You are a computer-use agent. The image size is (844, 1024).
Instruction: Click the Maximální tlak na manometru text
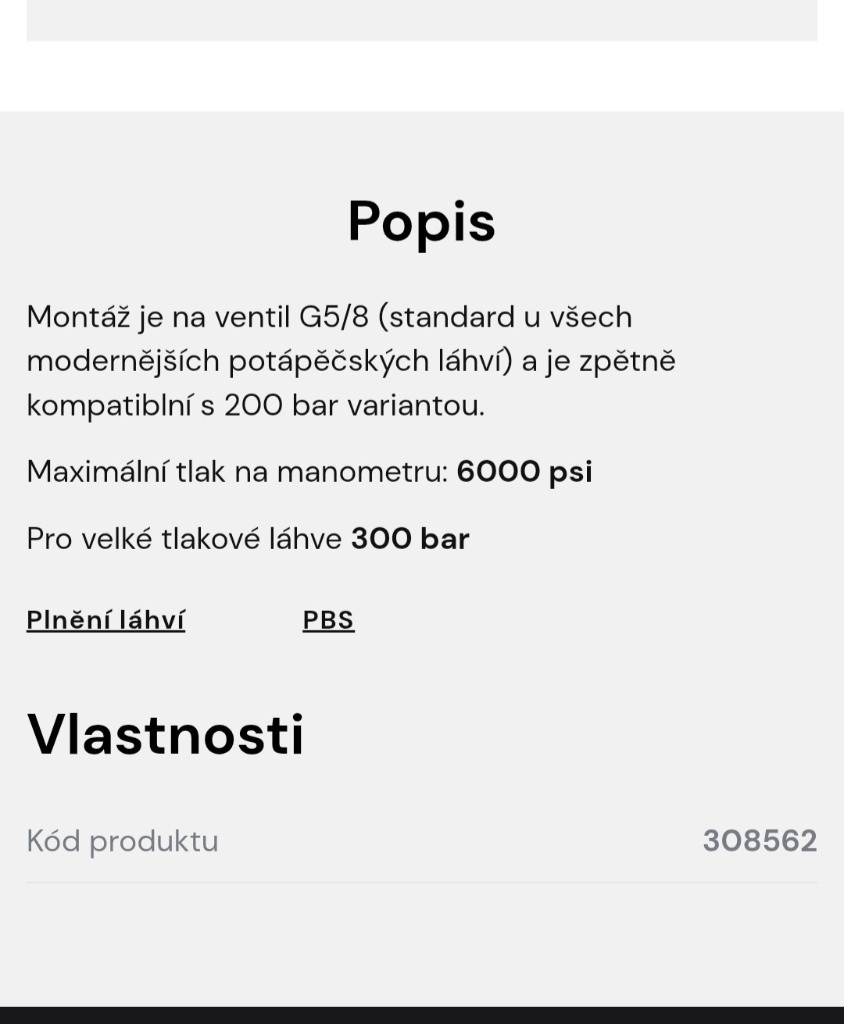click(x=237, y=471)
